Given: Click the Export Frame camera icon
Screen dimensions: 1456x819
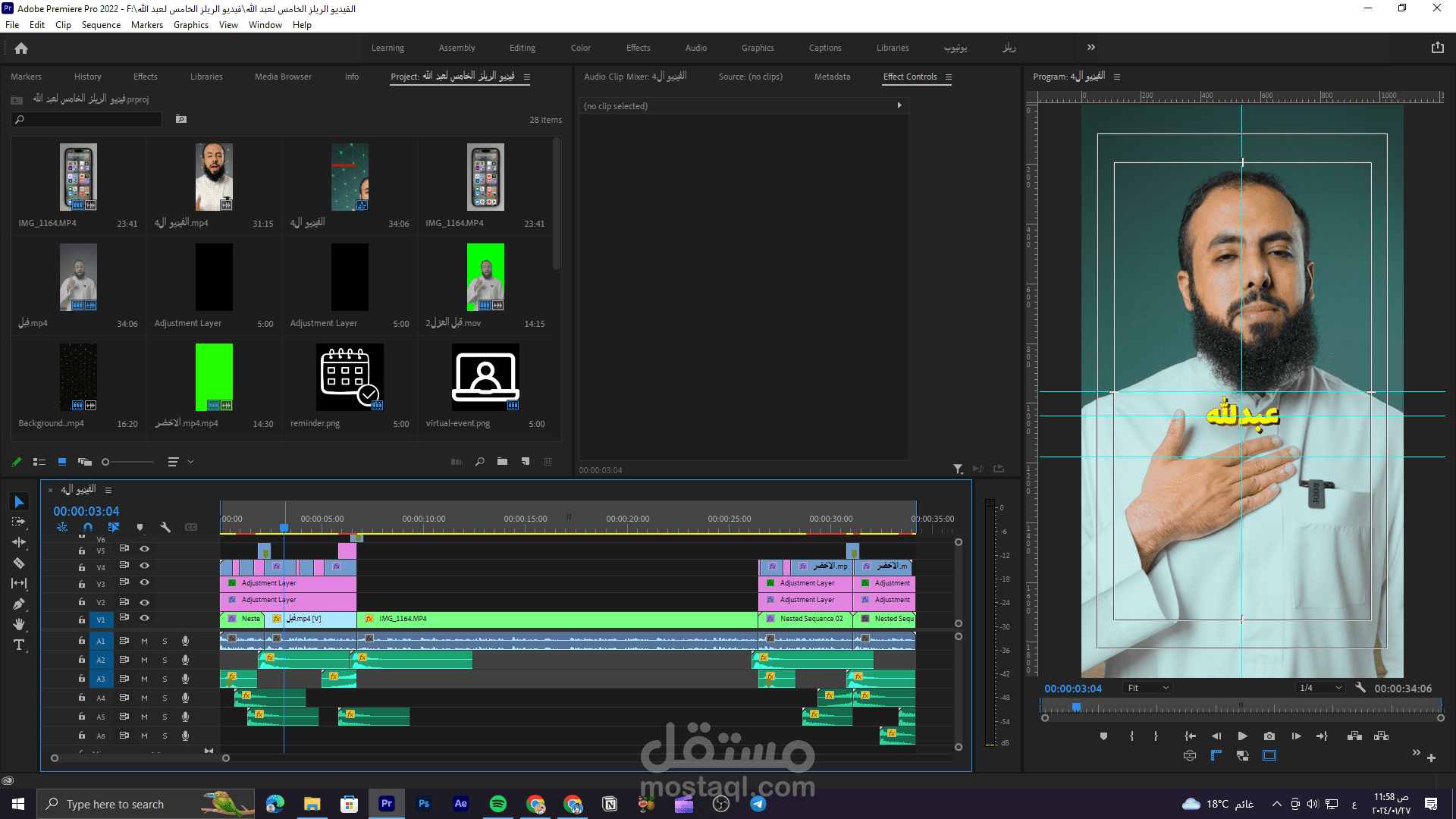Looking at the screenshot, I should [1269, 736].
